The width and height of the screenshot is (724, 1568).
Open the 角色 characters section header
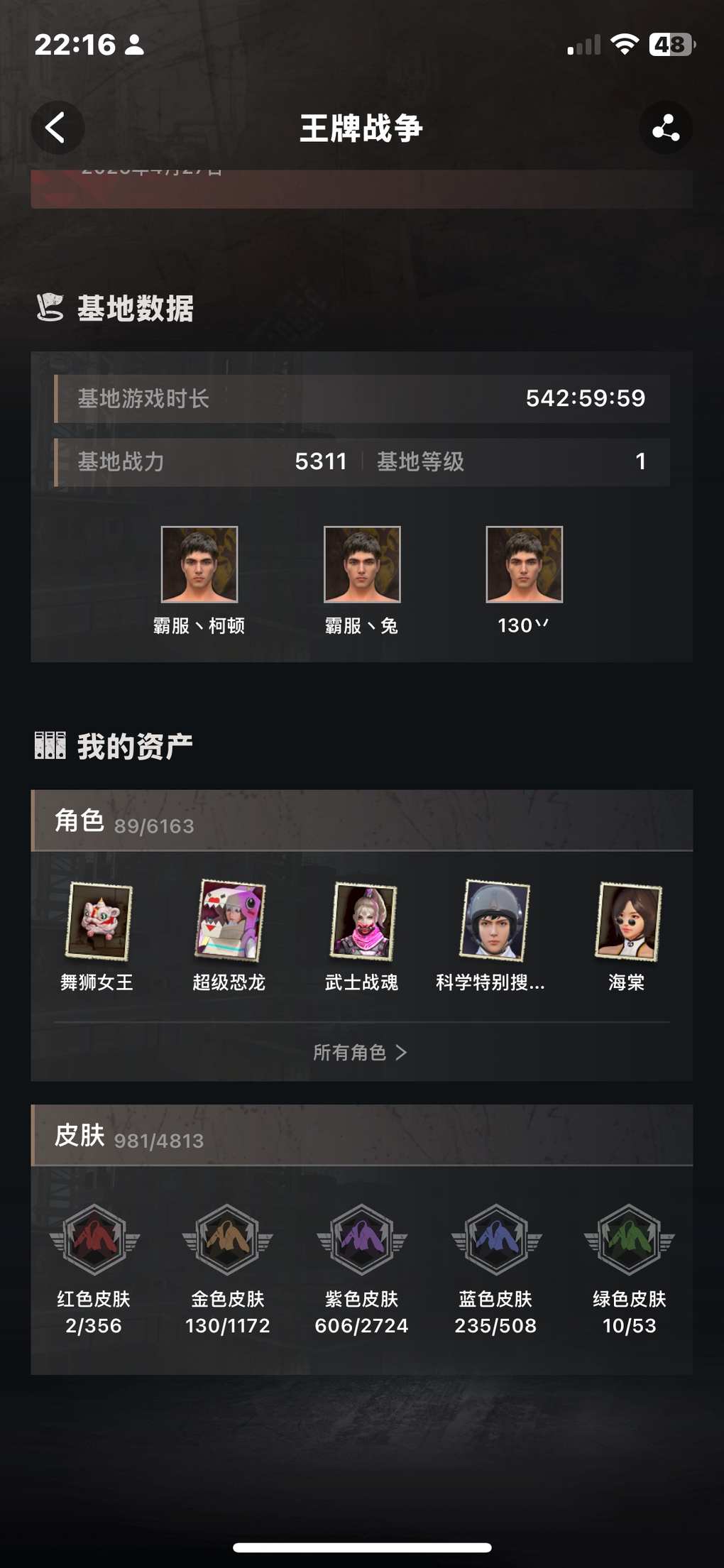pos(362,821)
